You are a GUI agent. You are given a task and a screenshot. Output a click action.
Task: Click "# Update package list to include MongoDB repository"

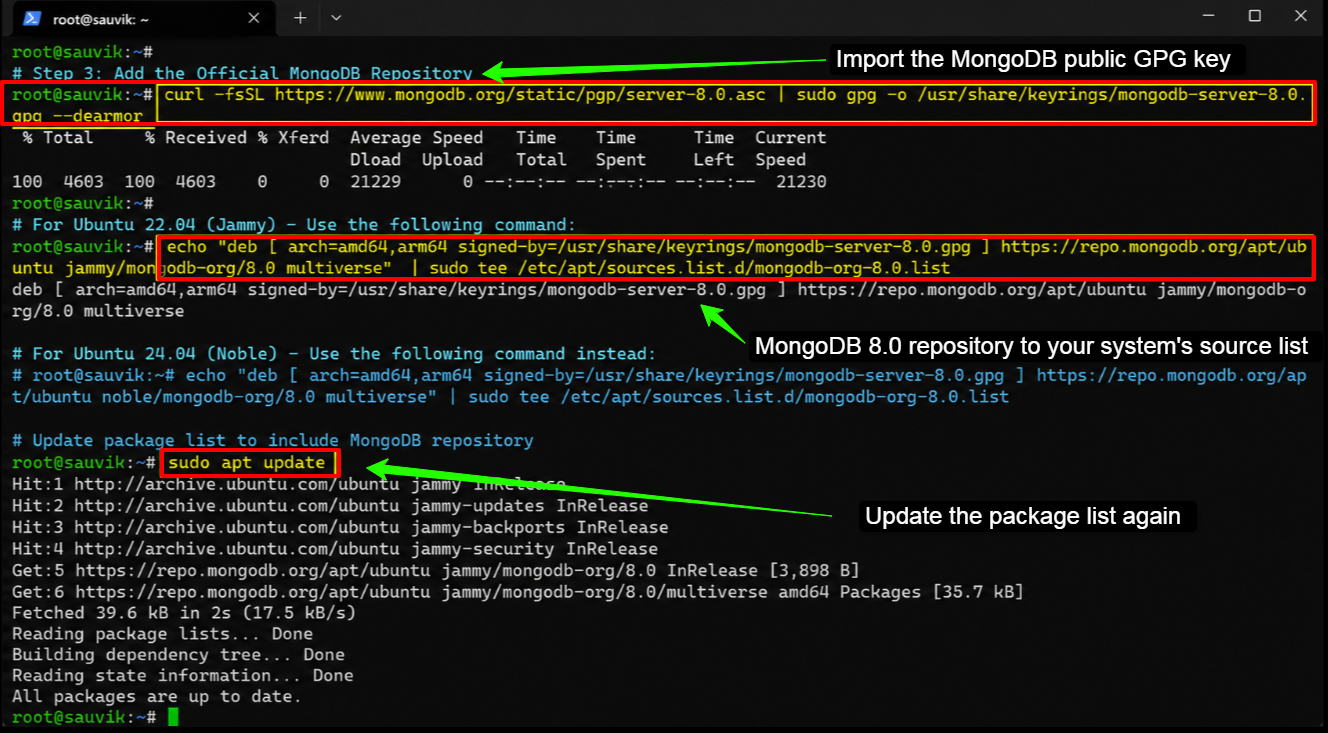[272, 440]
